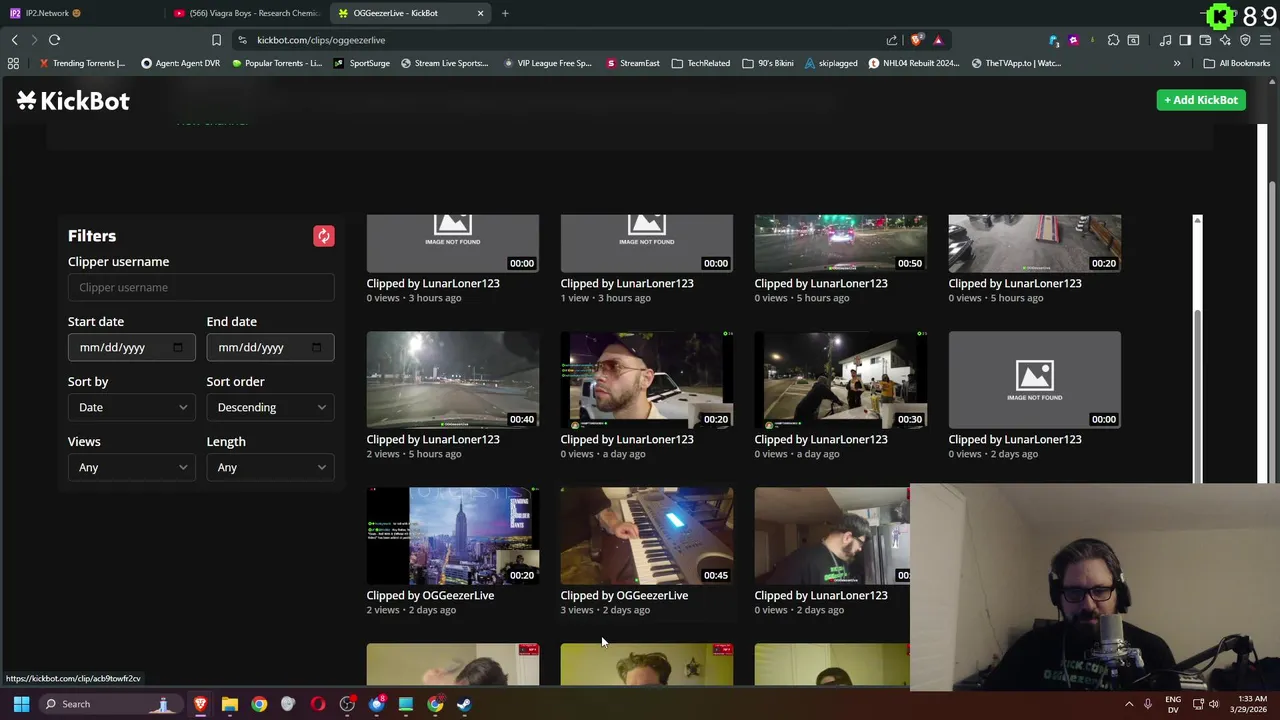
Task: Click the KickBot logo
Action: coord(73,100)
